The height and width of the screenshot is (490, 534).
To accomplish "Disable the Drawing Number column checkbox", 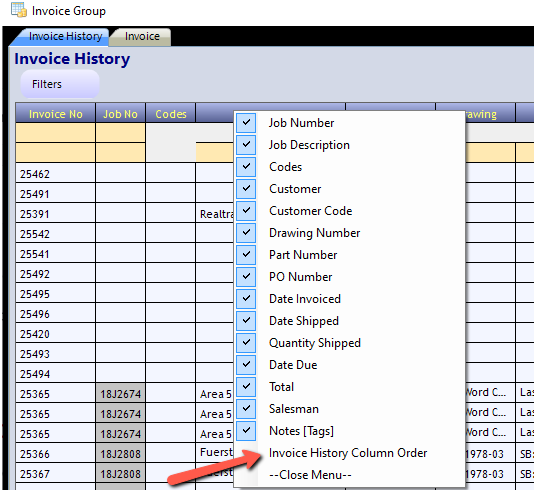I will (246, 233).
